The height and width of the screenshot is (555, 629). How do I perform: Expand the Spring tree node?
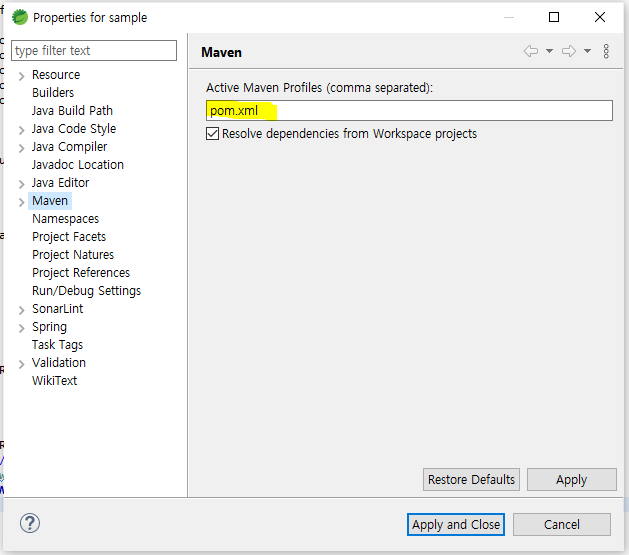coord(22,328)
